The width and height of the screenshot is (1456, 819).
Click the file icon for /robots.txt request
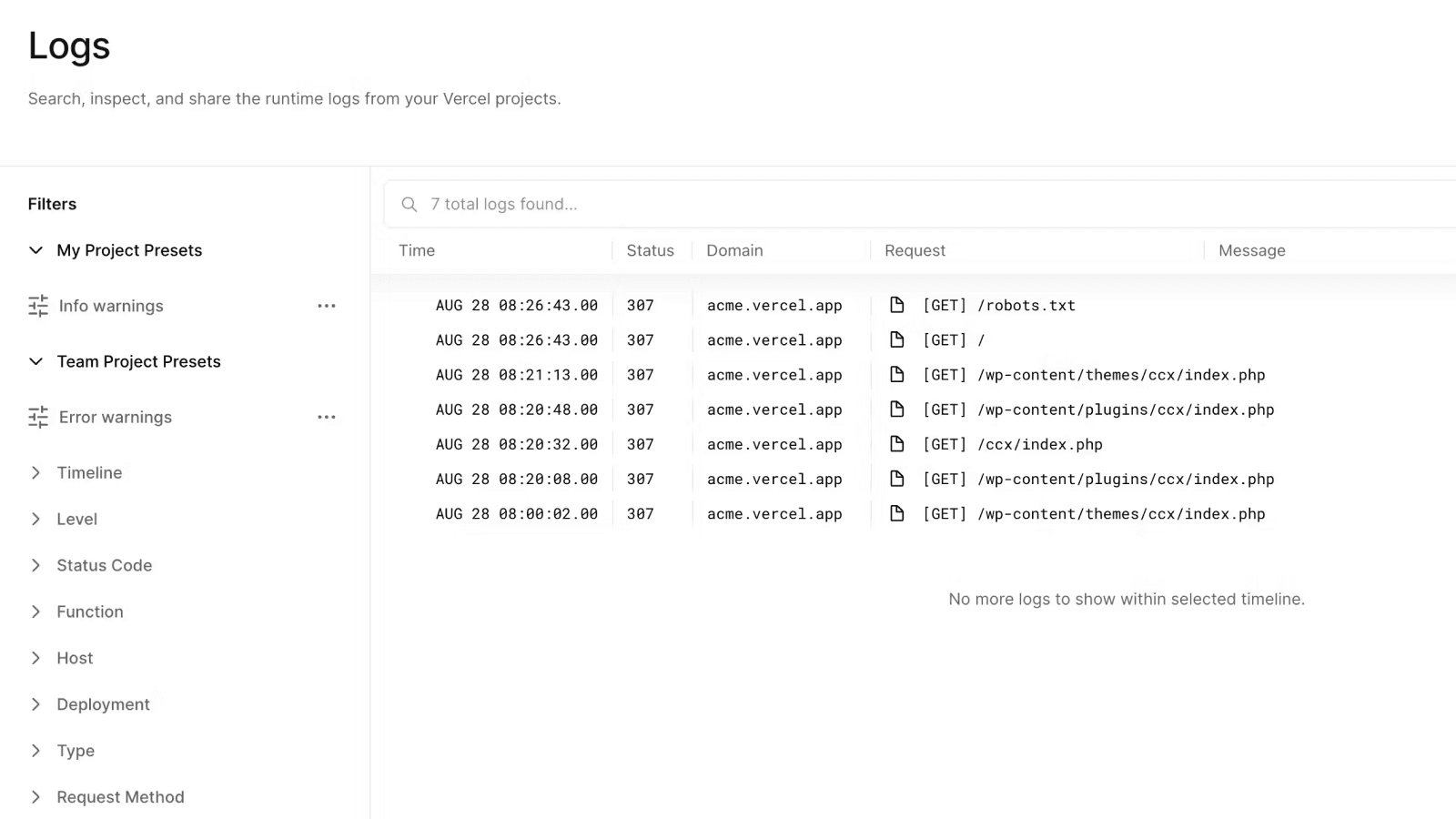[x=896, y=305]
